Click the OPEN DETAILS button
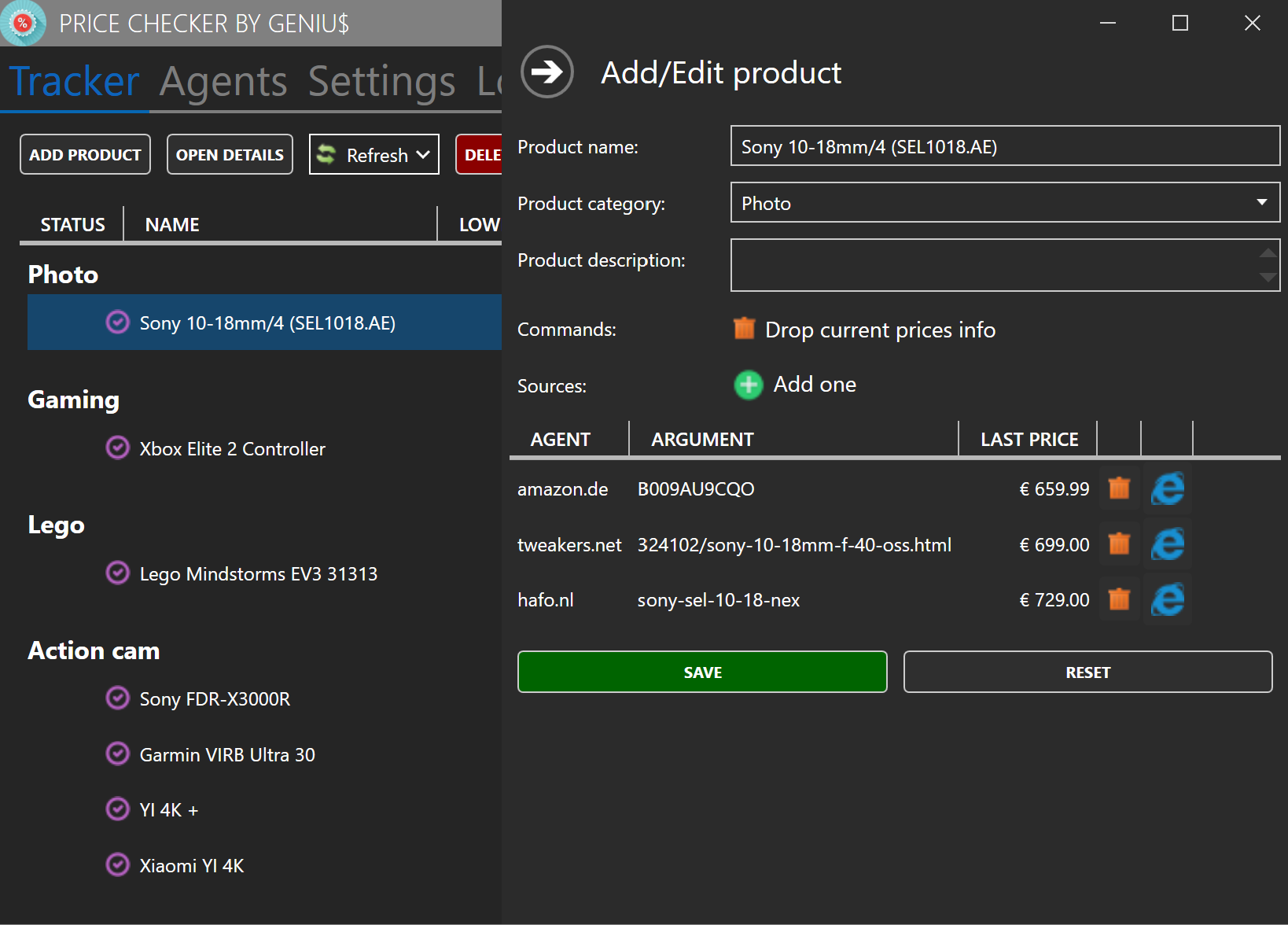This screenshot has height=925, width=1288. click(x=230, y=154)
